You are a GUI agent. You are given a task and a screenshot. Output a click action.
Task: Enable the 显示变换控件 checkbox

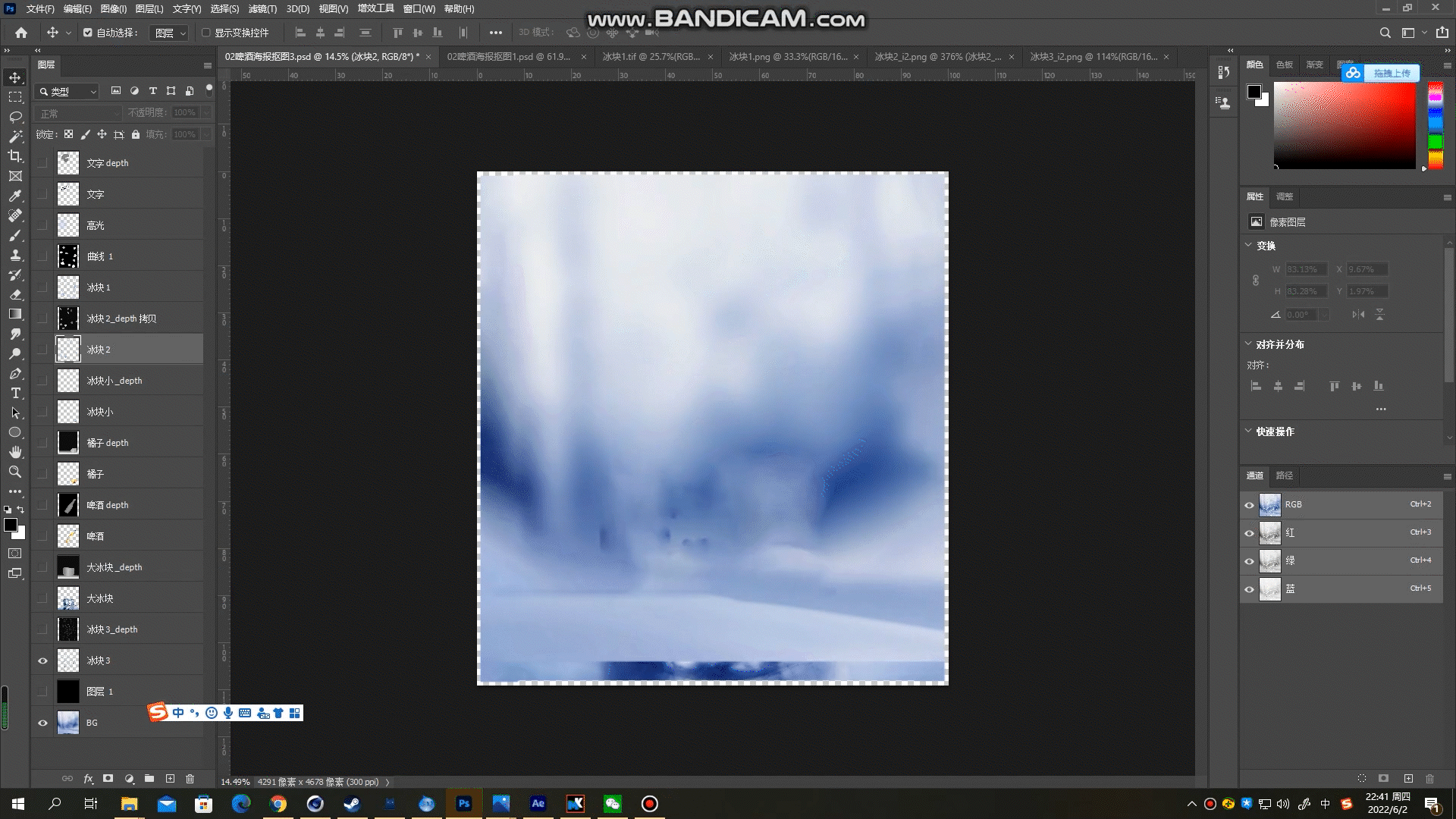pyautogui.click(x=206, y=33)
